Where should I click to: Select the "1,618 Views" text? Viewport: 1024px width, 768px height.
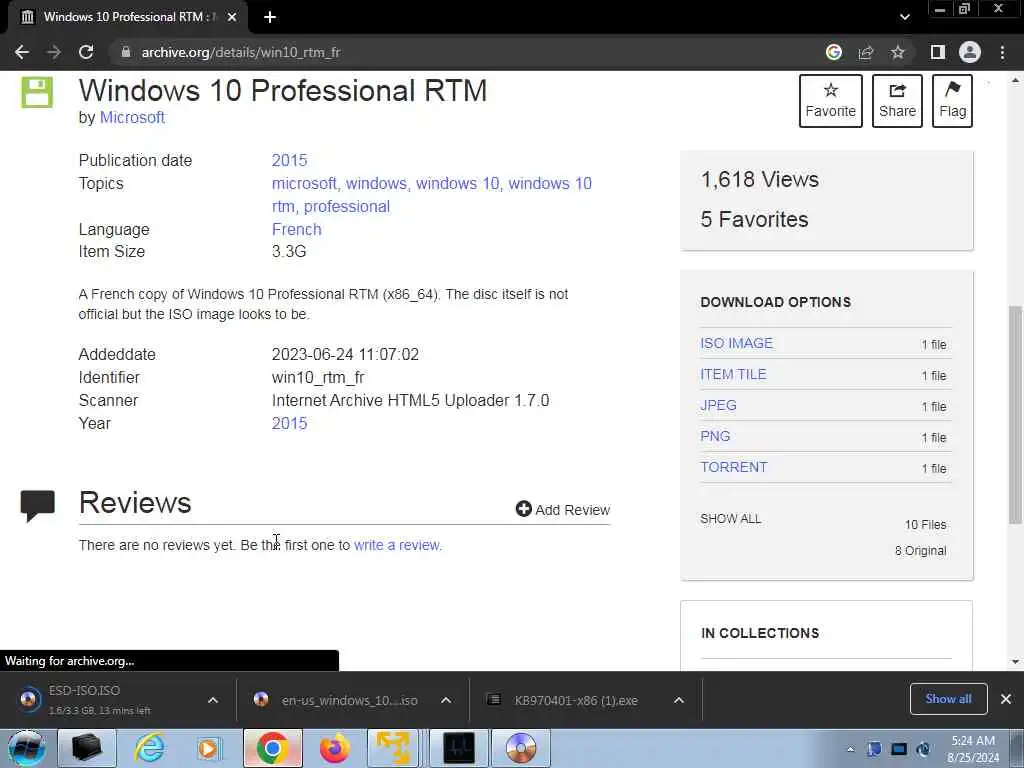pos(760,180)
